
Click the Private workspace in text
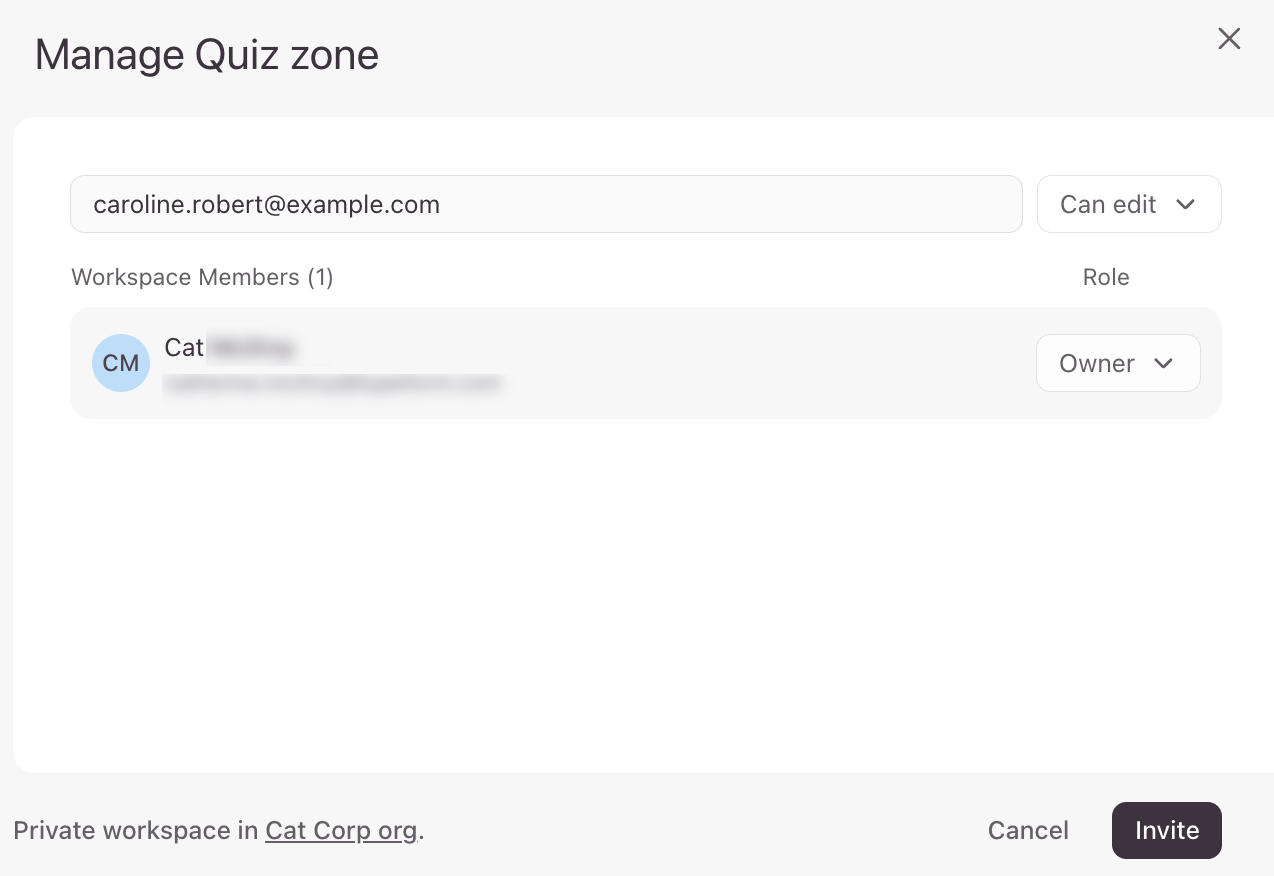[x=135, y=830]
